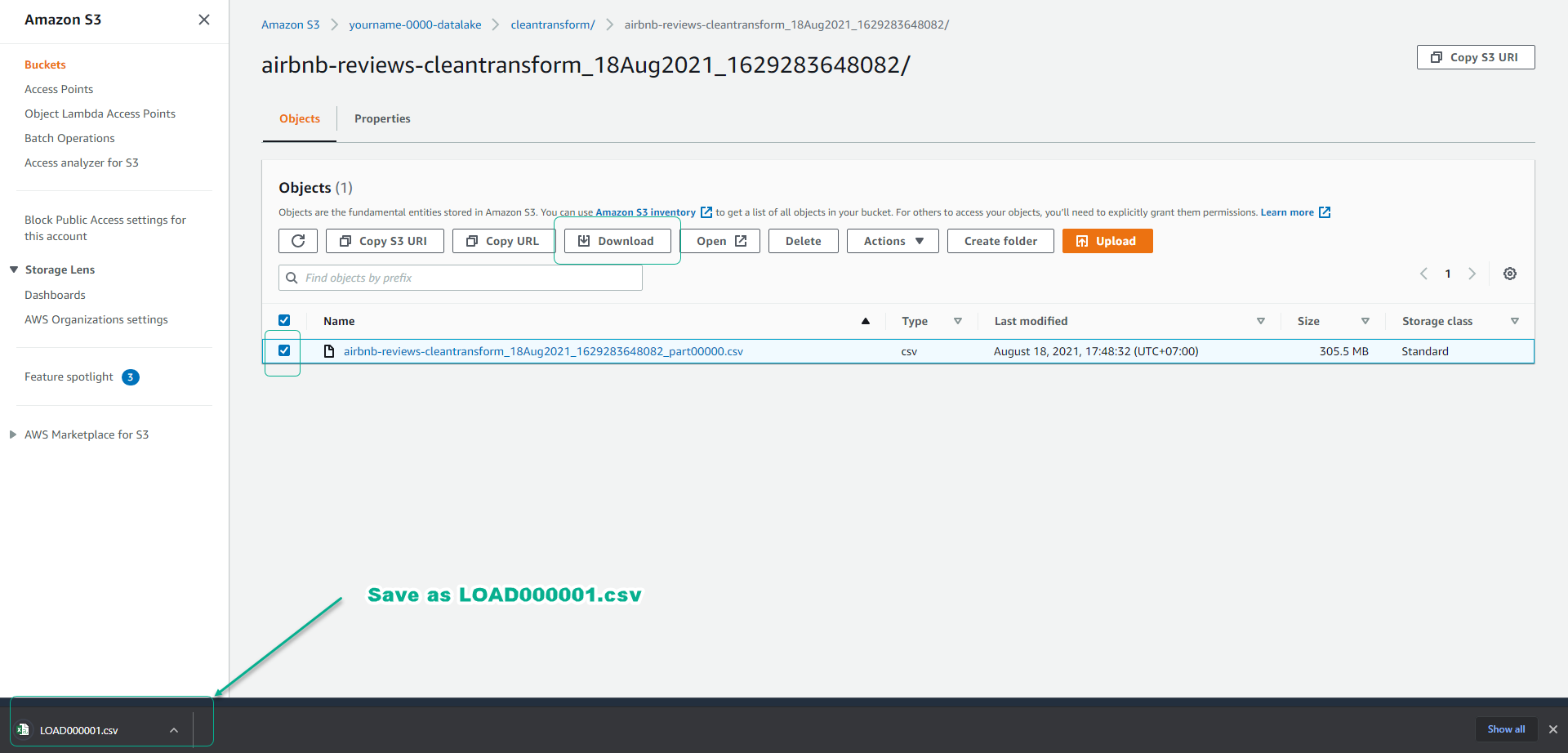The width and height of the screenshot is (1568, 753).
Task: Open Access analyzer for S3
Action: pyautogui.click(x=82, y=163)
